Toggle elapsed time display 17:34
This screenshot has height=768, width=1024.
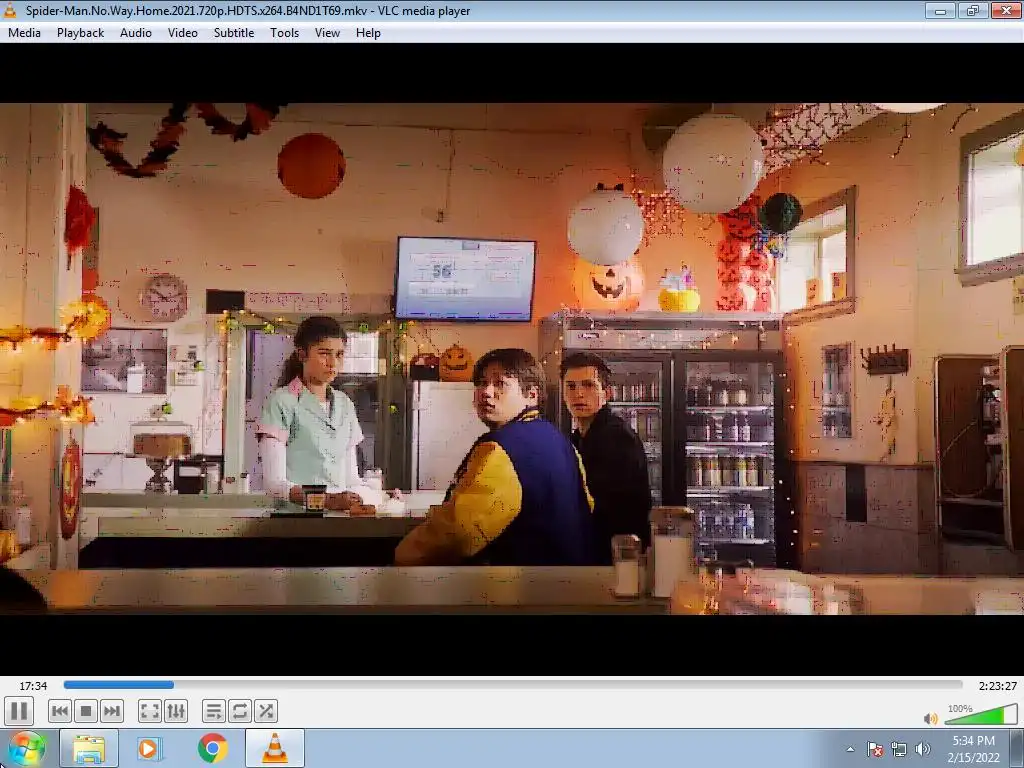(33, 686)
